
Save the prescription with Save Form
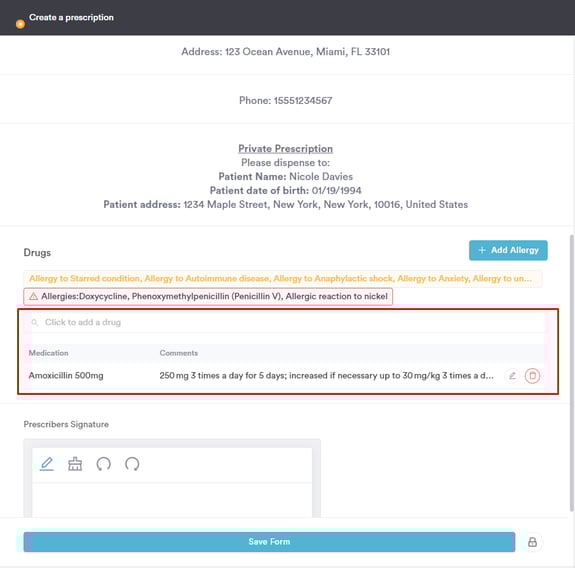(269, 542)
